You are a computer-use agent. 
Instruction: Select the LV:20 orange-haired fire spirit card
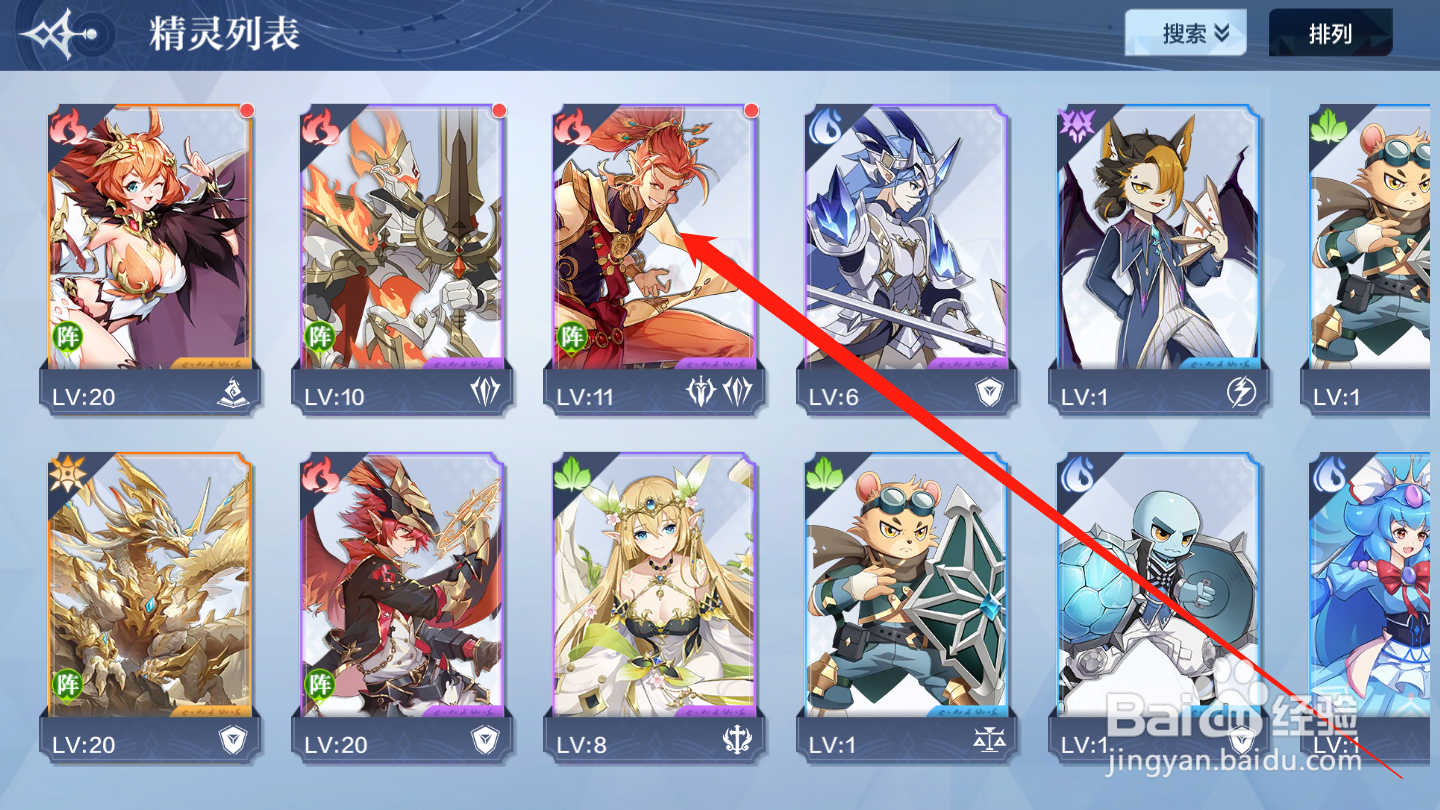[x=151, y=256]
